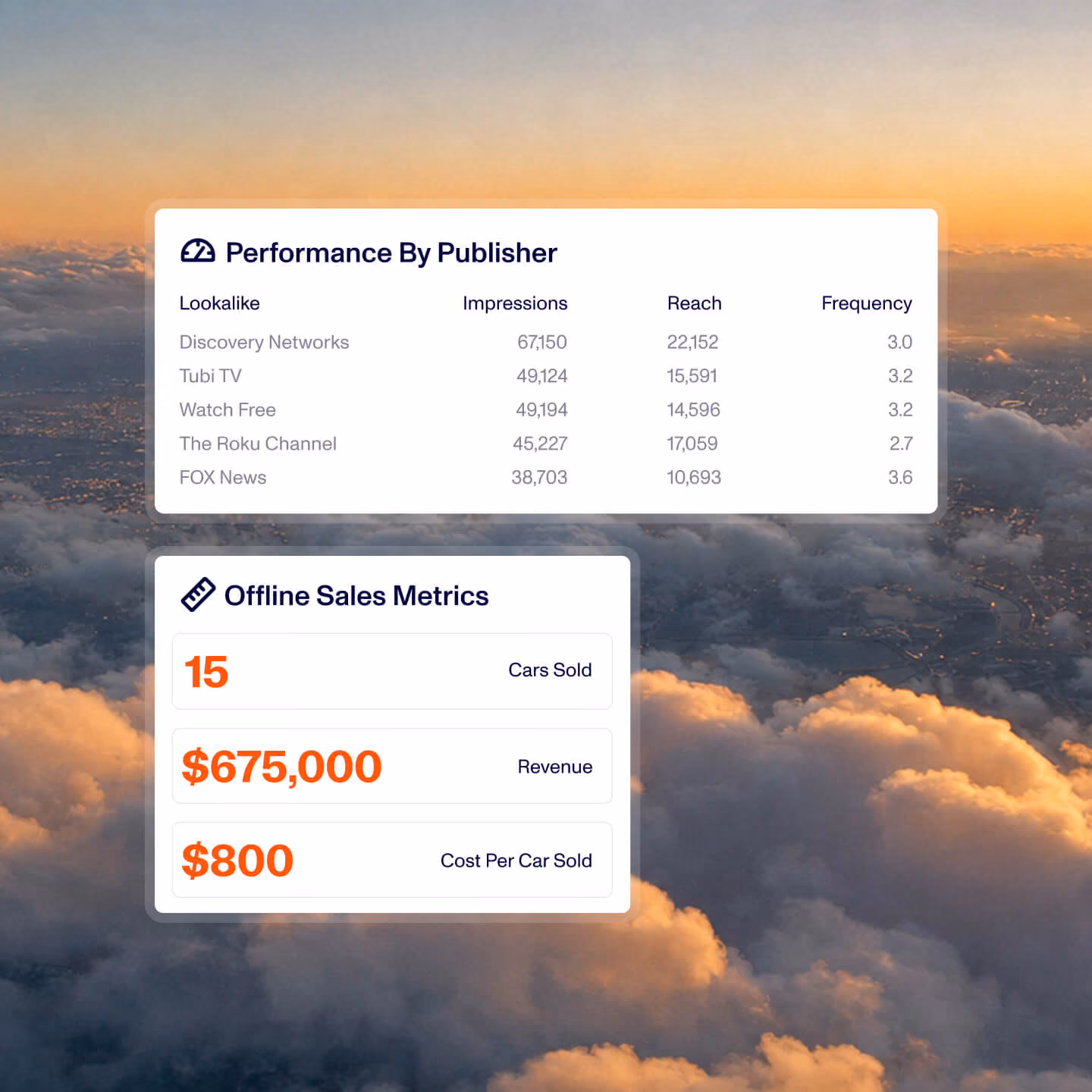1092x1092 pixels.
Task: Click the Cars Sold label
Action: pyautogui.click(x=550, y=670)
